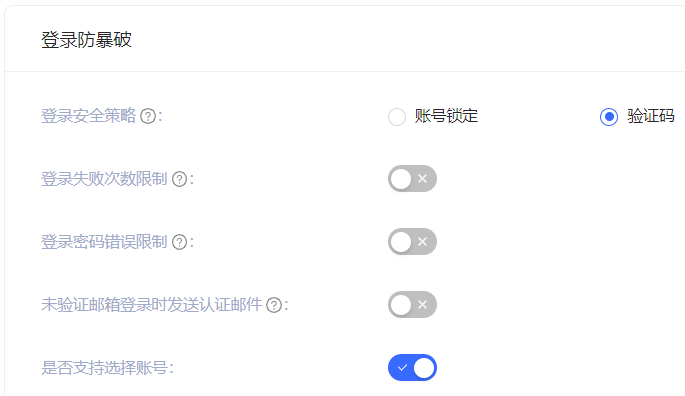685x396 pixels.
Task: Click the 登录安全策略 field label
Action: [89, 116]
